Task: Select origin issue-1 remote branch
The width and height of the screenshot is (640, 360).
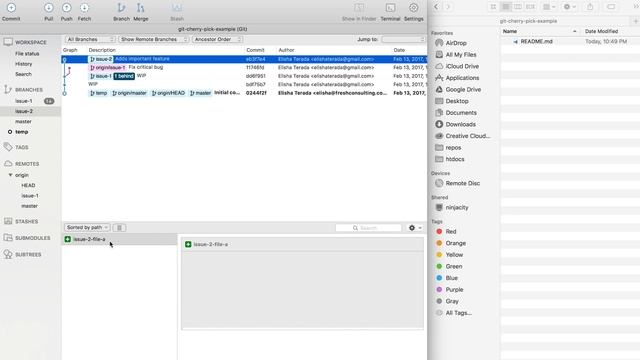Action: (x=30, y=196)
